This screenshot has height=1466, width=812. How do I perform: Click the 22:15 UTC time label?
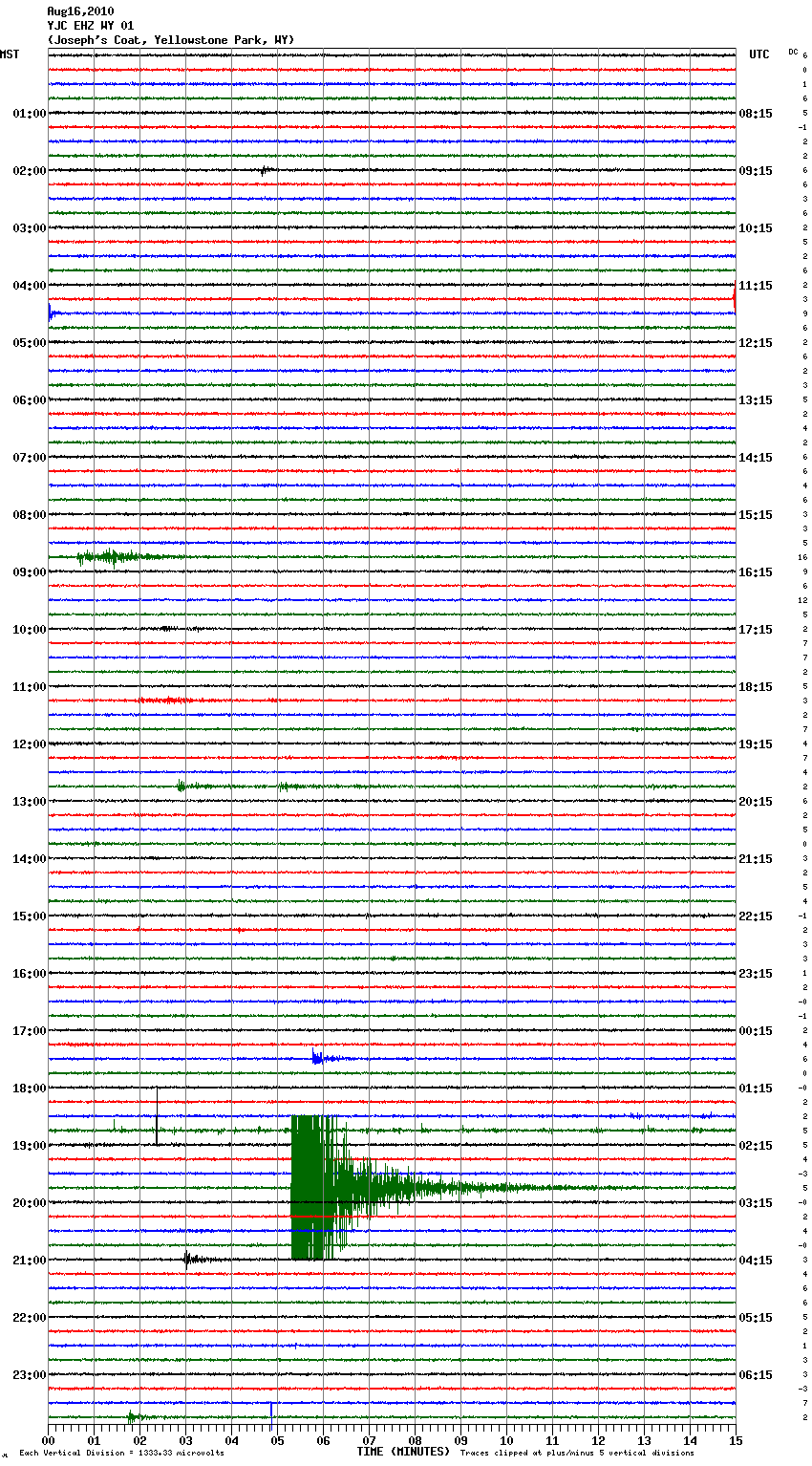756,916
